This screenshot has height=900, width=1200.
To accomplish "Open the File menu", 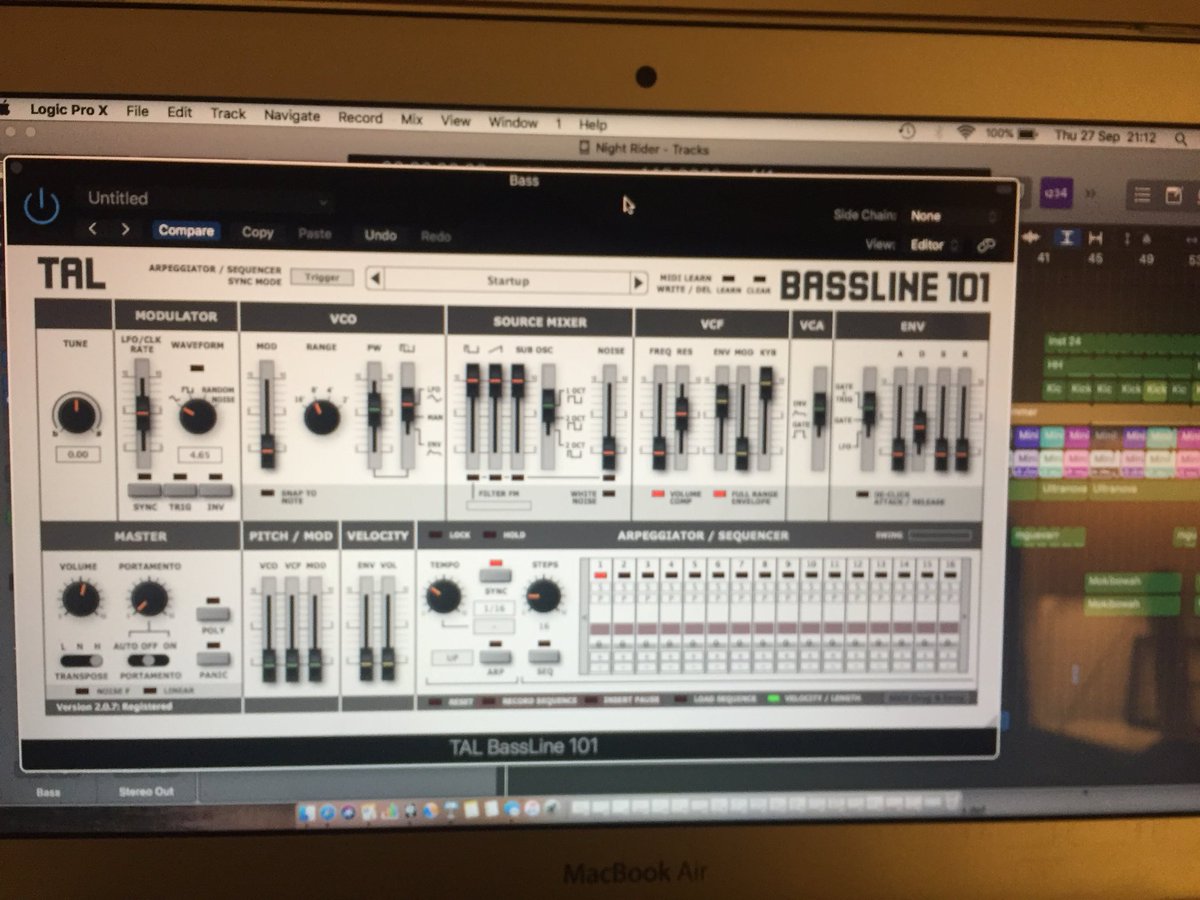I will coord(137,111).
